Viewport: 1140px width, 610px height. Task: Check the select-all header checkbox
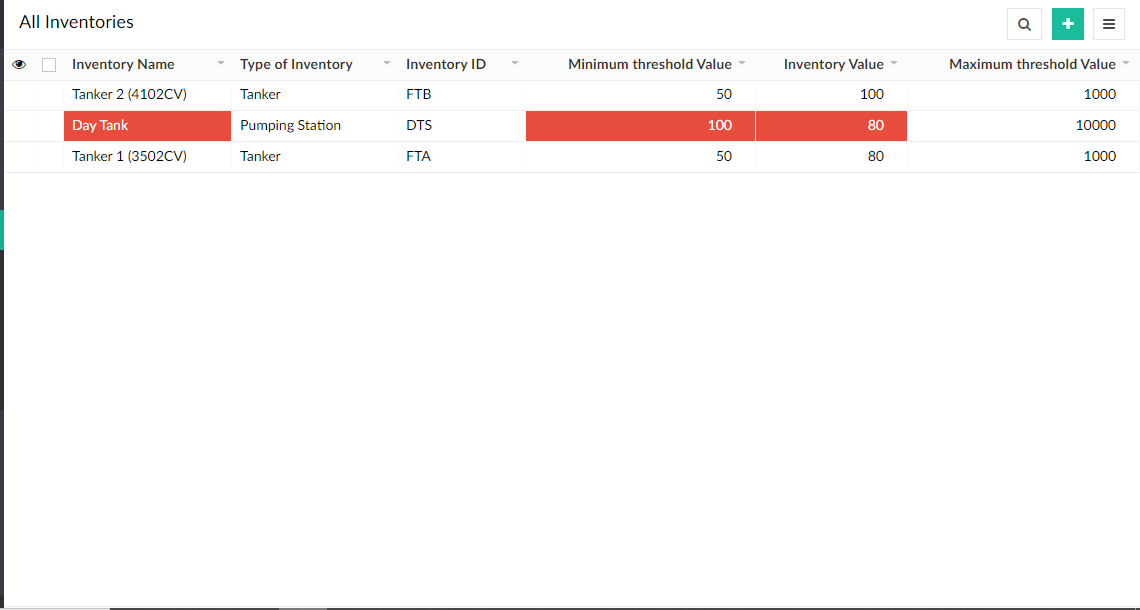pos(49,65)
